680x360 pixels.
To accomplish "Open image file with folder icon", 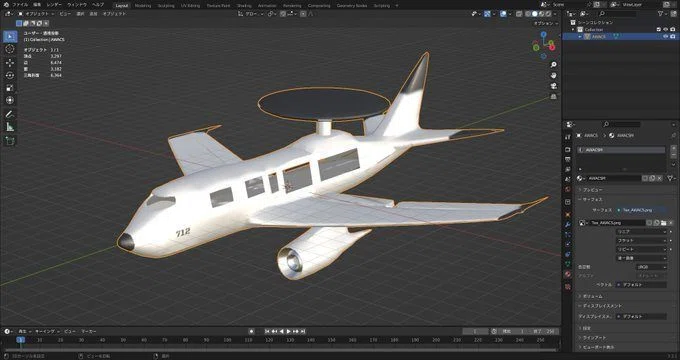I will click(664, 223).
